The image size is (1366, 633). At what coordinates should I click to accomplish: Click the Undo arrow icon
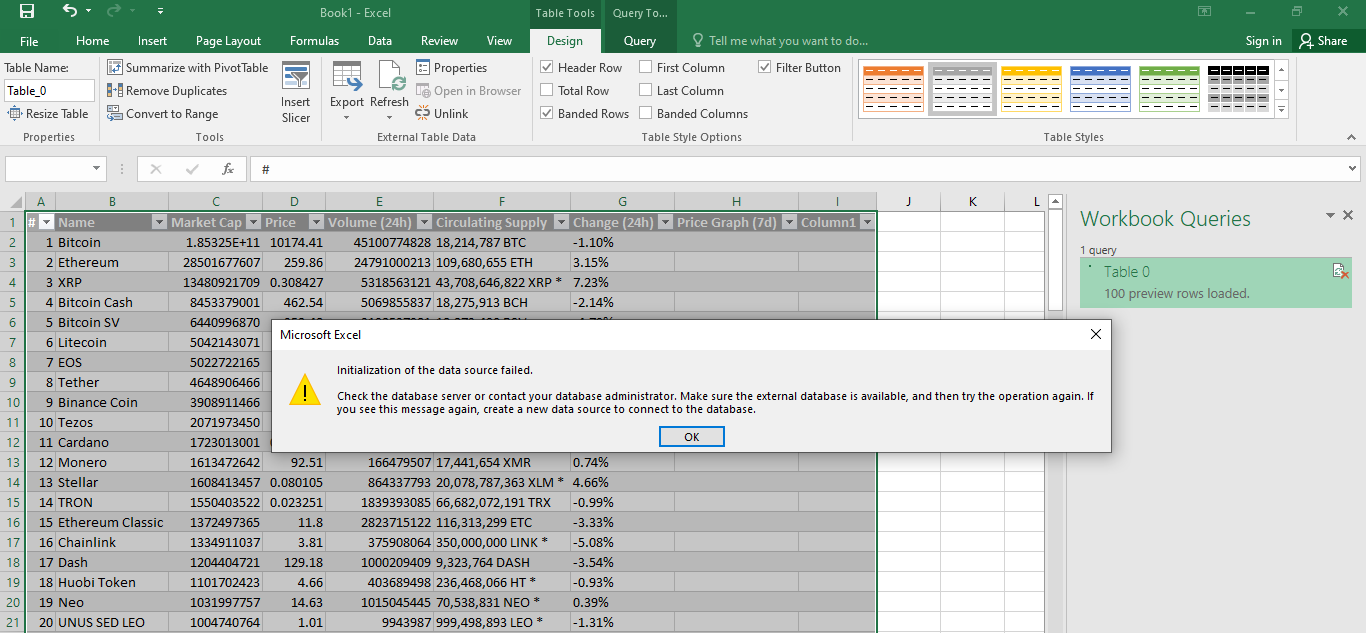69,12
